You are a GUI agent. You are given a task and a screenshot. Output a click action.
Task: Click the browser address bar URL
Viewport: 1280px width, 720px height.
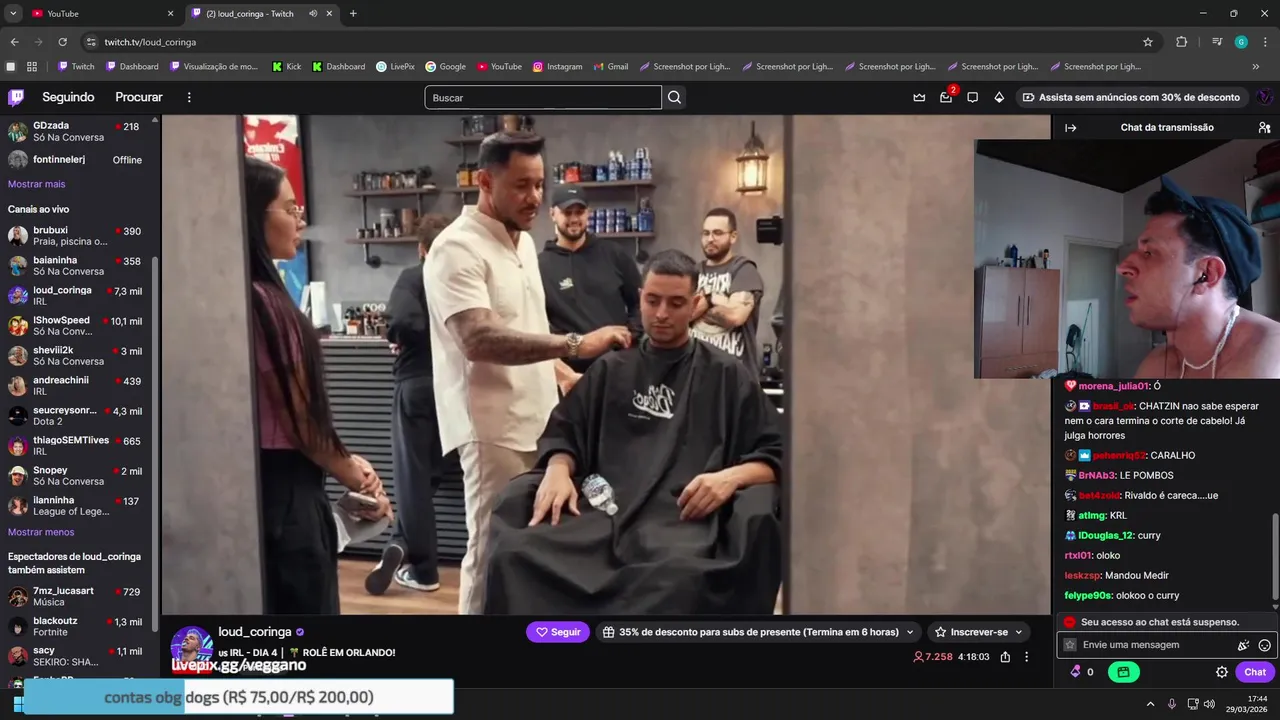150,42
